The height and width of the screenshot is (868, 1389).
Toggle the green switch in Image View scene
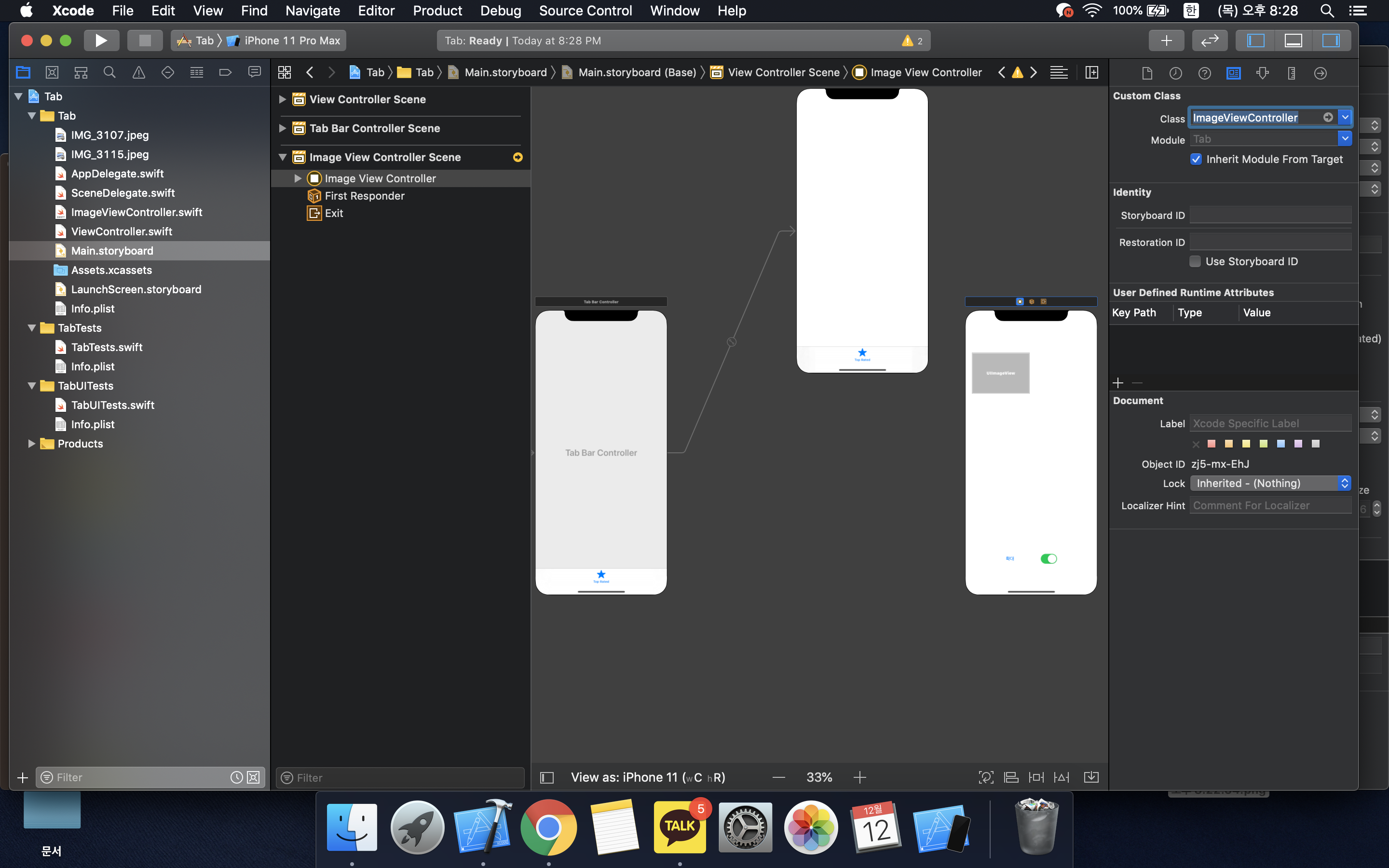point(1048,558)
